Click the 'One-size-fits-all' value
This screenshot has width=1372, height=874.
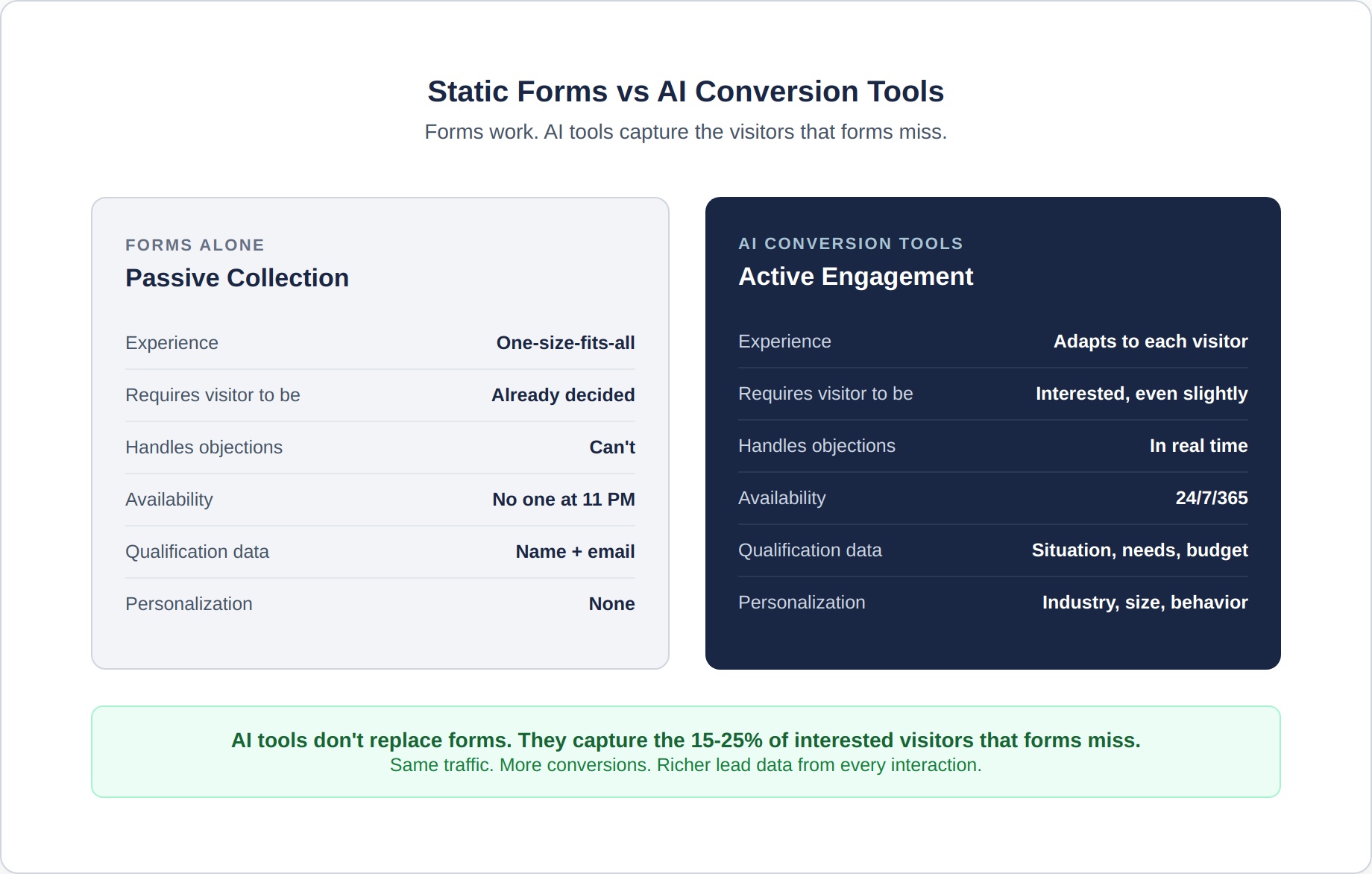(565, 343)
